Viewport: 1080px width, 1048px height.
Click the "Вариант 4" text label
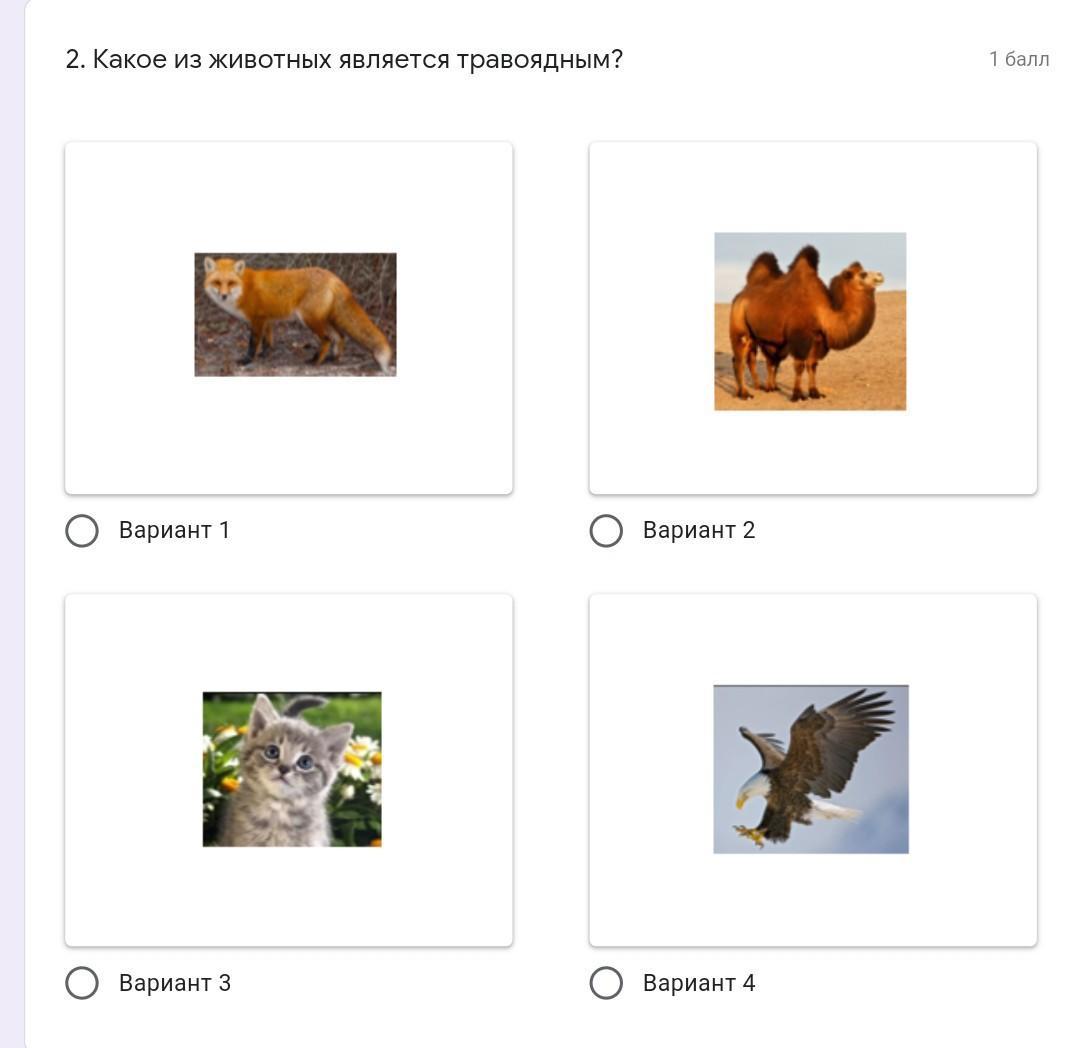(698, 983)
